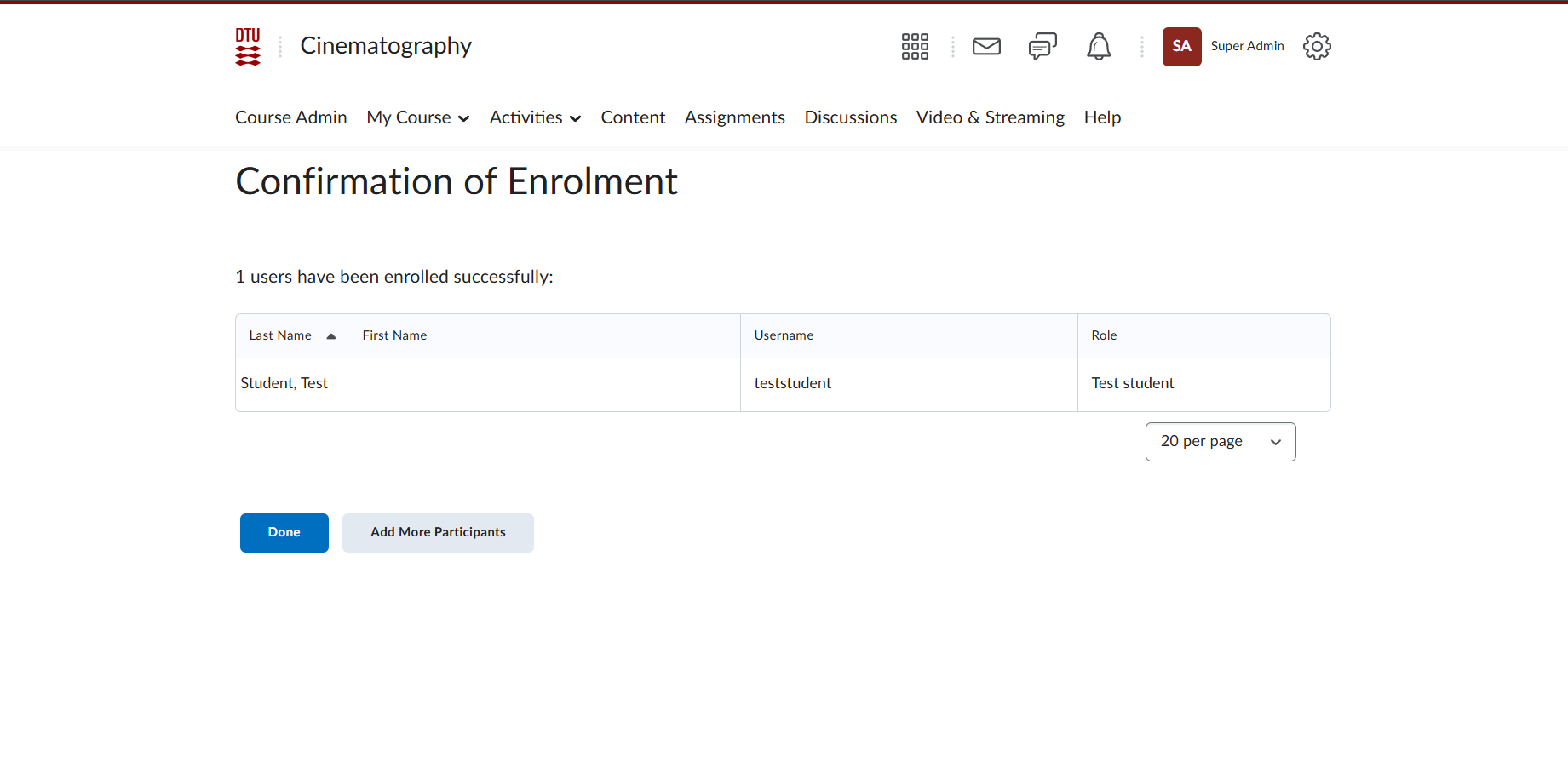
Task: Navigate to Assignments
Action: [x=734, y=117]
